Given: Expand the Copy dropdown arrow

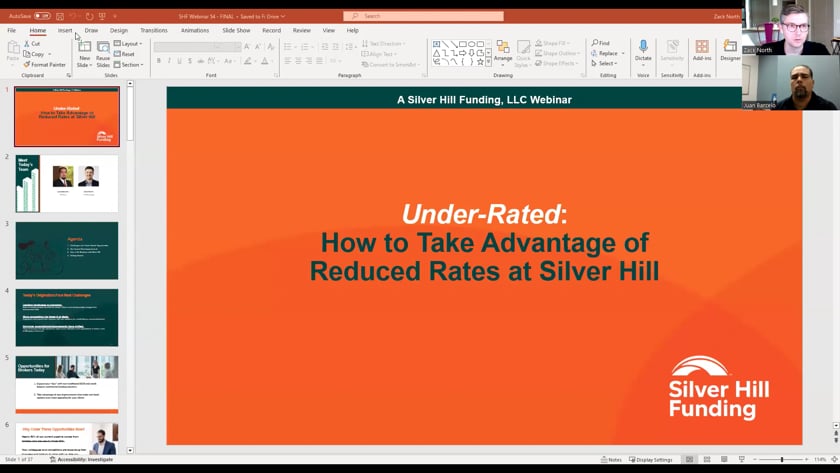Looking at the screenshot, I should (50, 54).
